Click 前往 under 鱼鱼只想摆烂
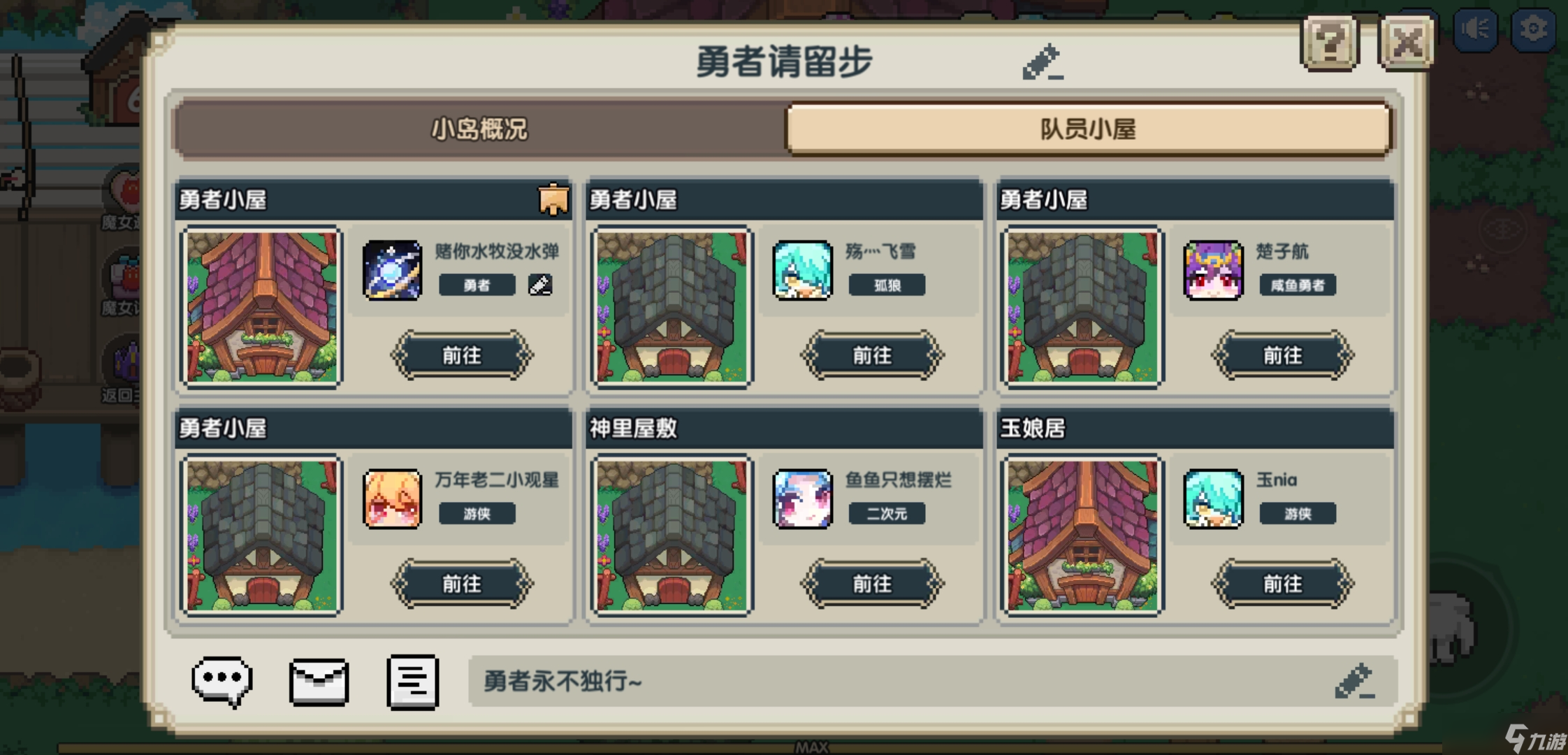This screenshot has width=1568, height=755. (x=872, y=584)
